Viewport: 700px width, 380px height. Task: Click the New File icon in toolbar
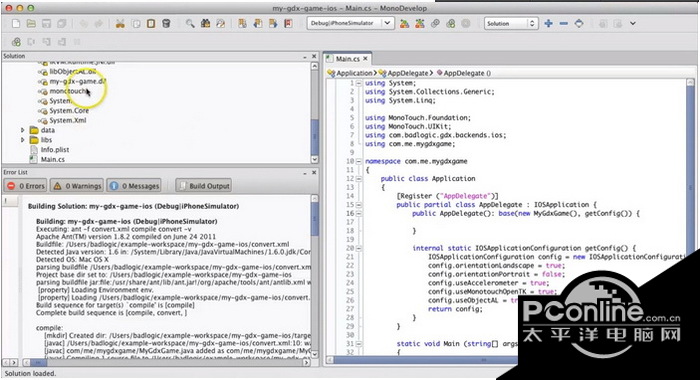point(16,24)
